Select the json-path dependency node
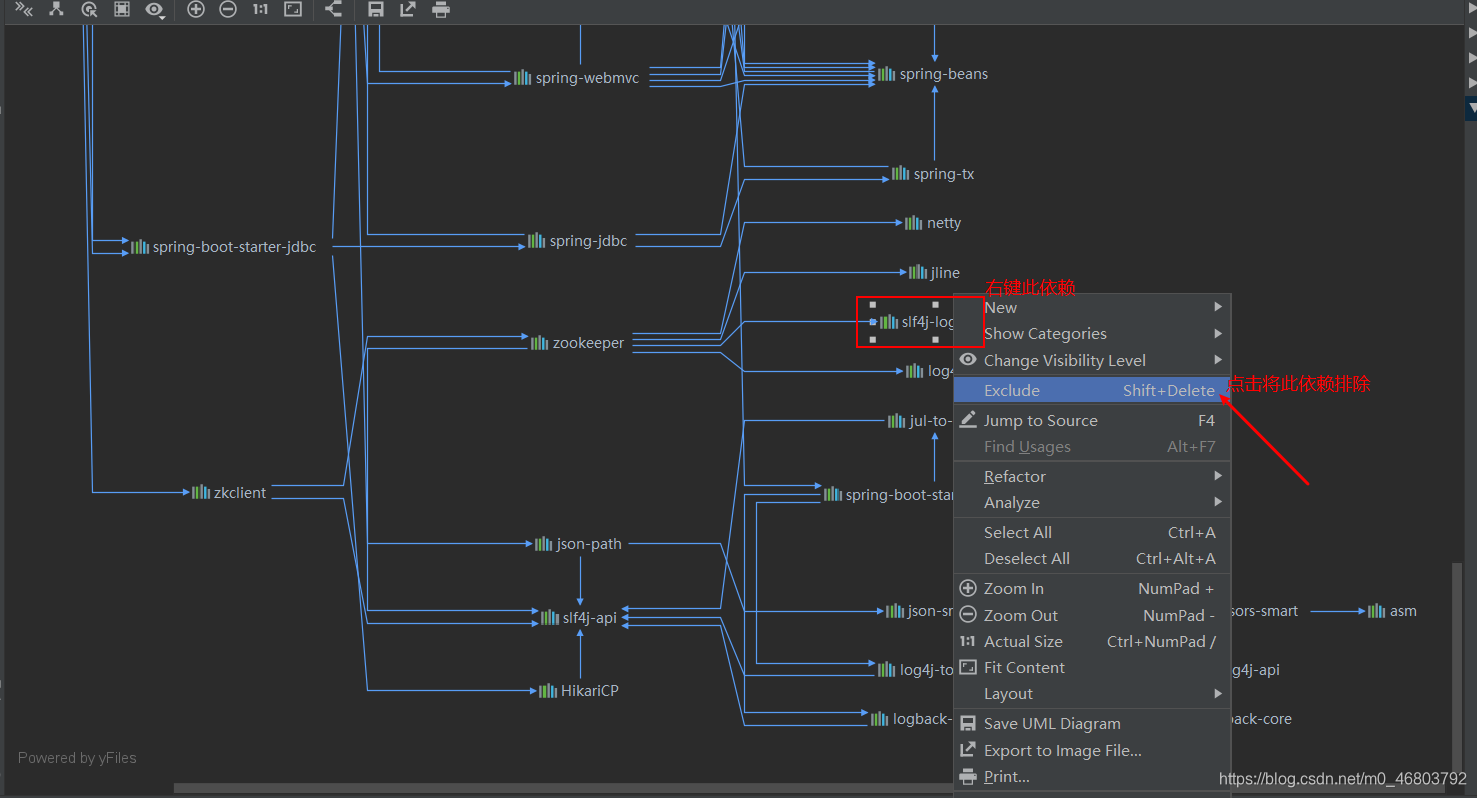The image size is (1477, 798). pyautogui.click(x=578, y=543)
